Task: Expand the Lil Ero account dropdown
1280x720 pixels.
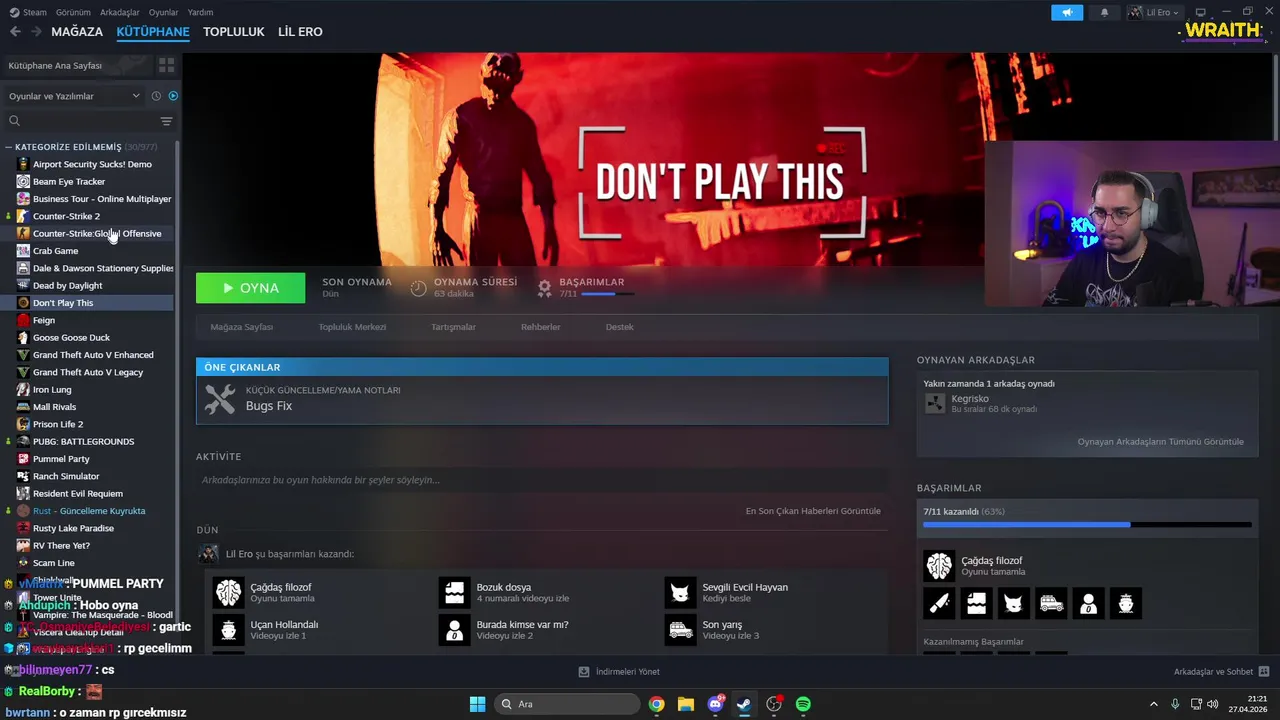Action: 1153,12
